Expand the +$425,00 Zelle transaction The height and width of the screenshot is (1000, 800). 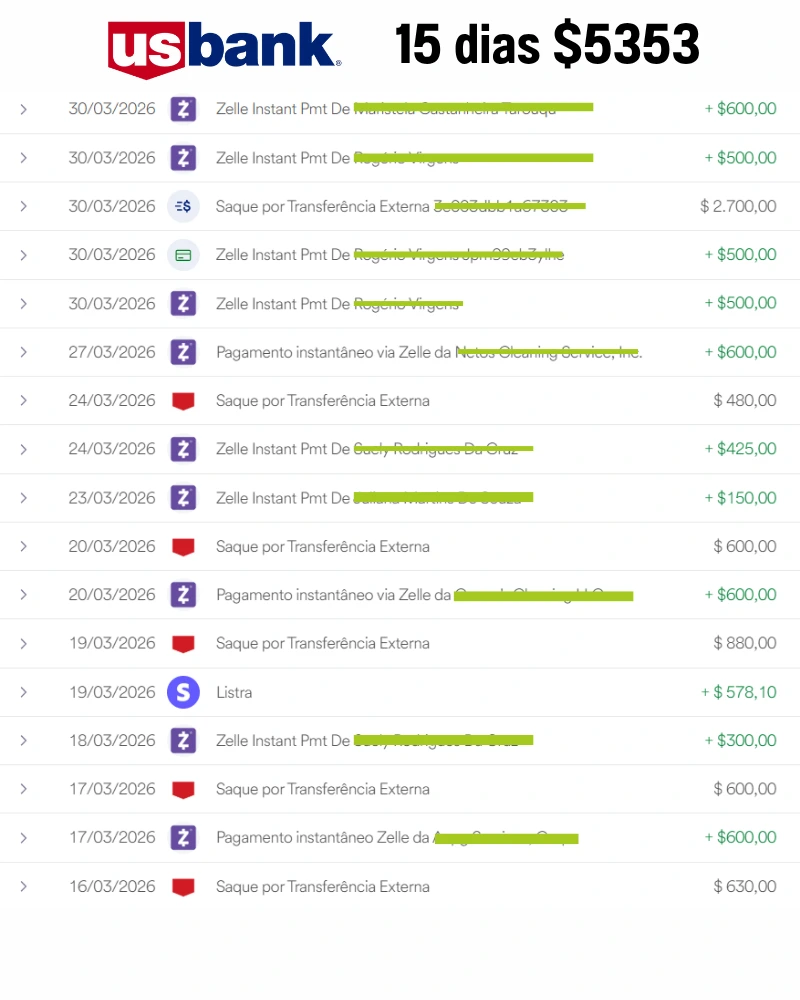pos(24,449)
